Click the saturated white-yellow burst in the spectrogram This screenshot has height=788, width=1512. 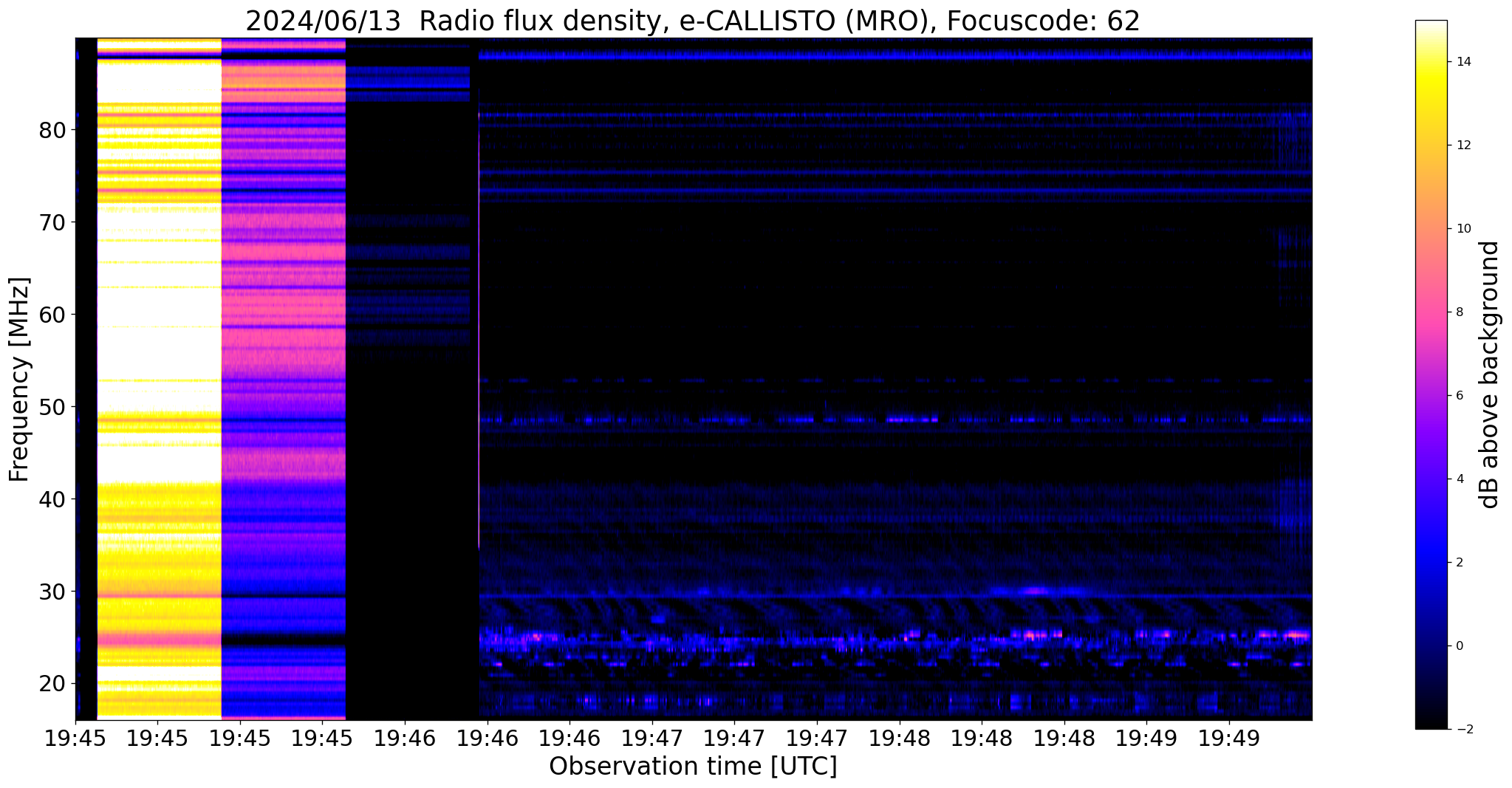click(x=160, y=378)
